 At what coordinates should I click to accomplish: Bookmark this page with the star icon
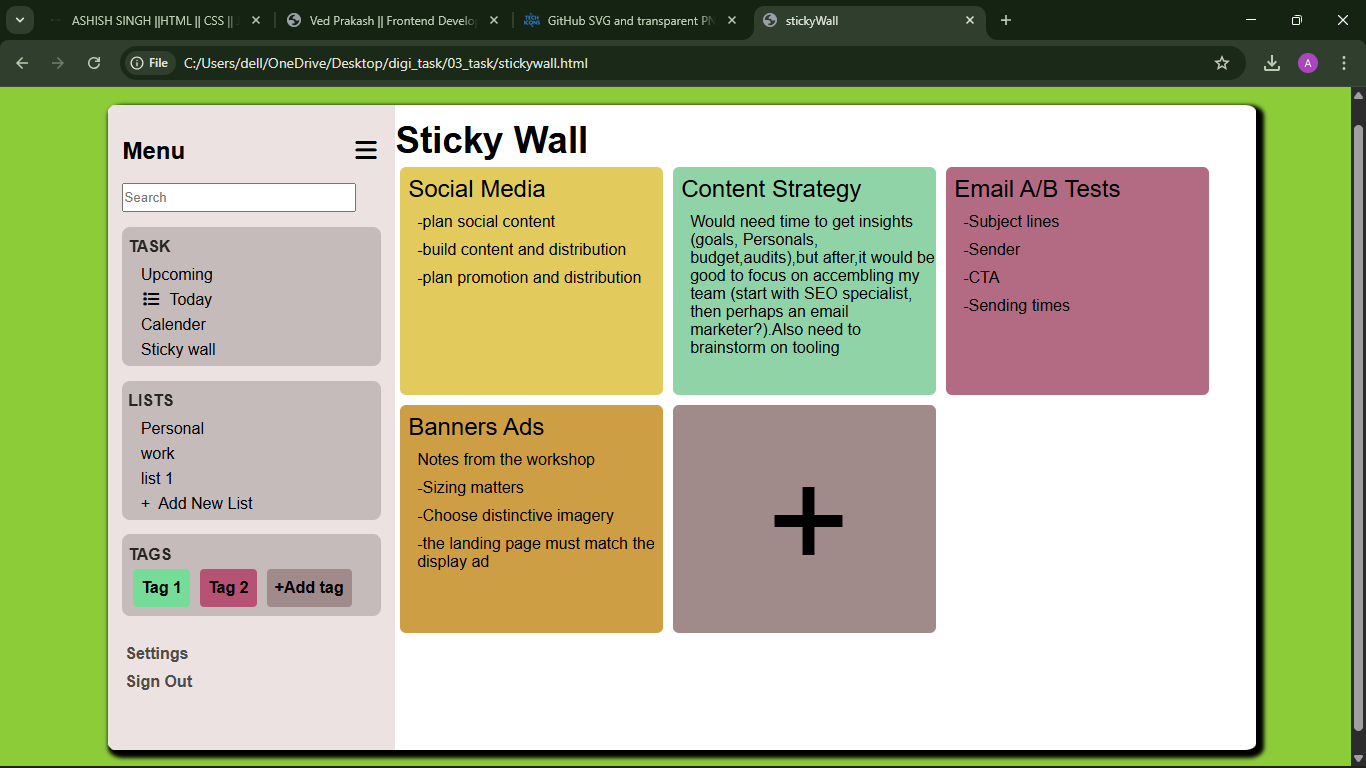tap(1221, 63)
